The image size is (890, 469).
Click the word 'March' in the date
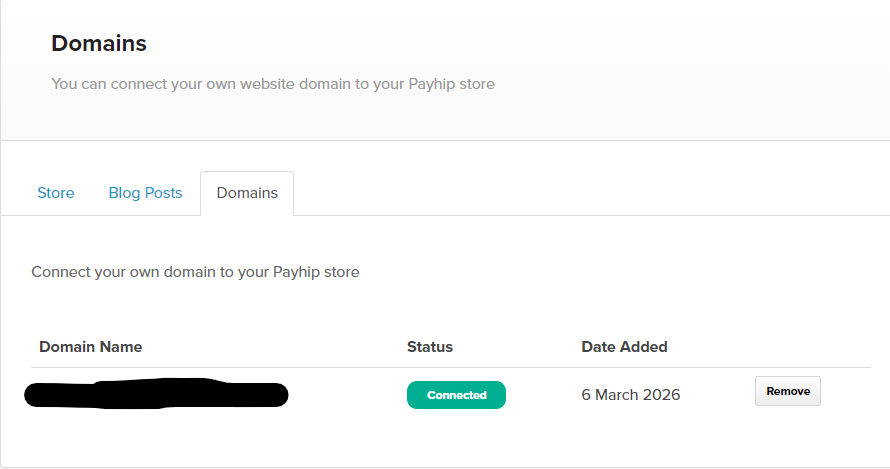coord(618,395)
